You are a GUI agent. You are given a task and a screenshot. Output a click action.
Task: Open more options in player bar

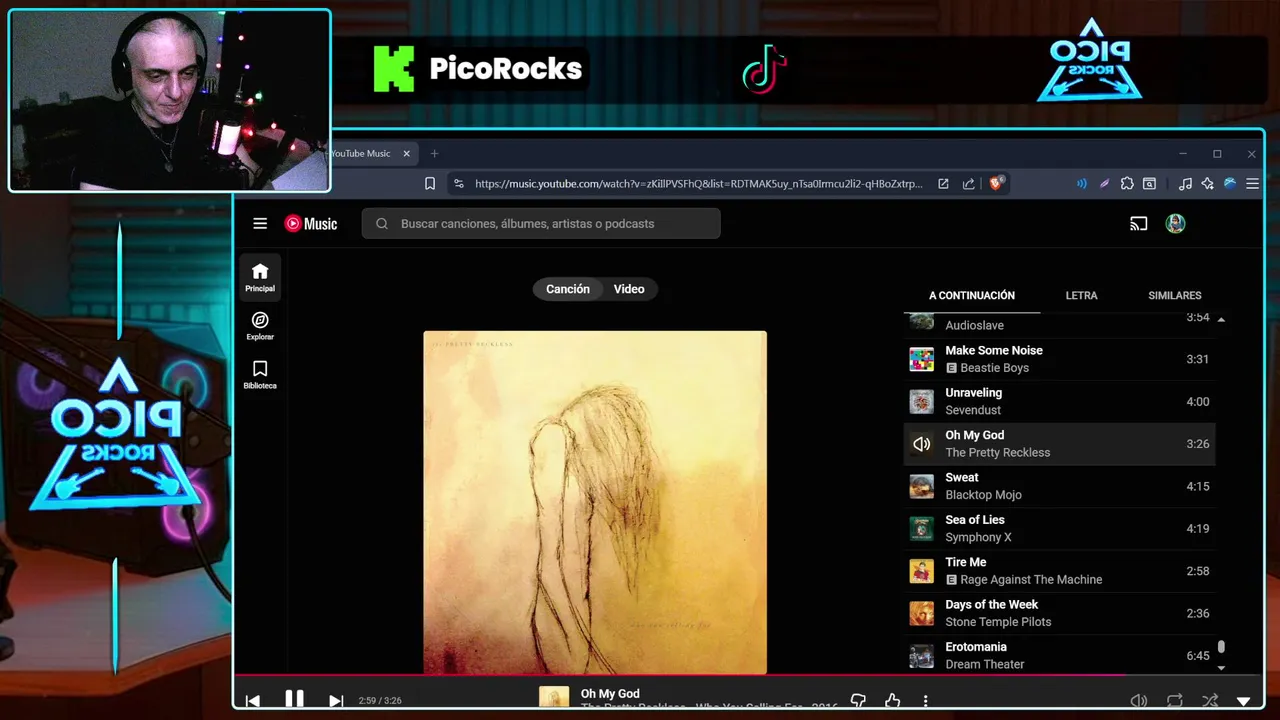coord(925,701)
